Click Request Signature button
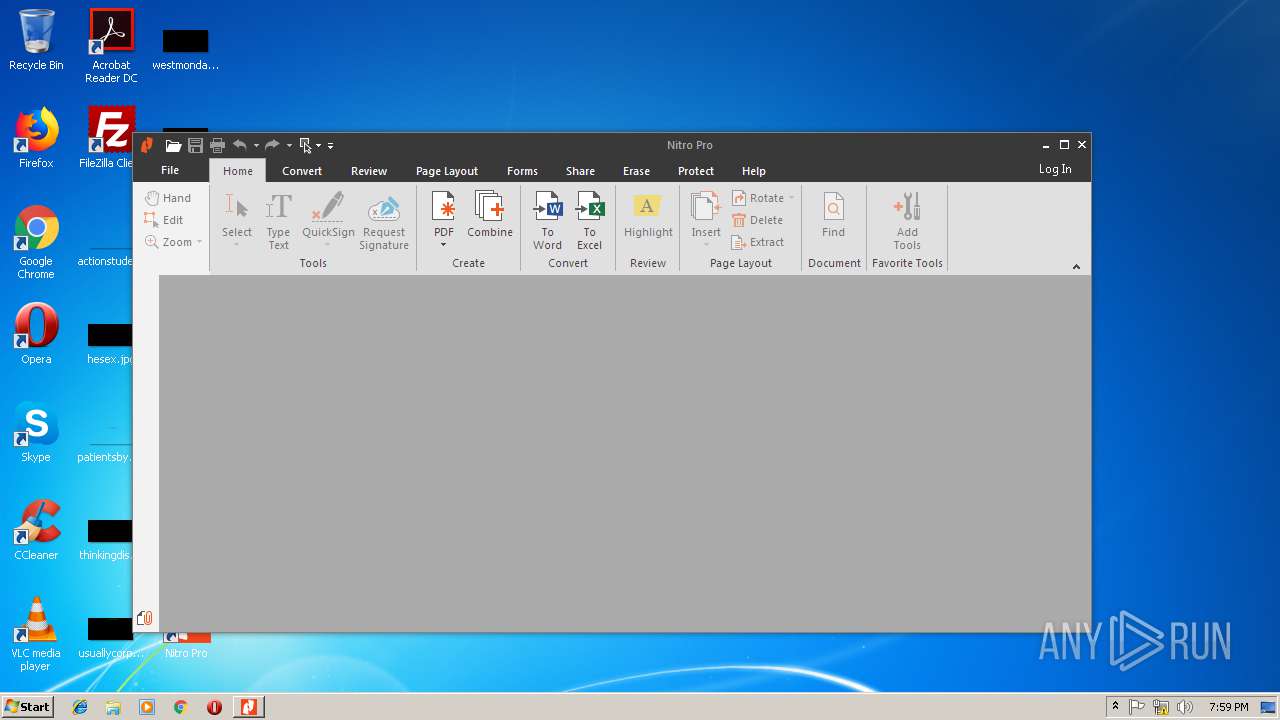Screen dimensions: 1280x720 tap(384, 220)
